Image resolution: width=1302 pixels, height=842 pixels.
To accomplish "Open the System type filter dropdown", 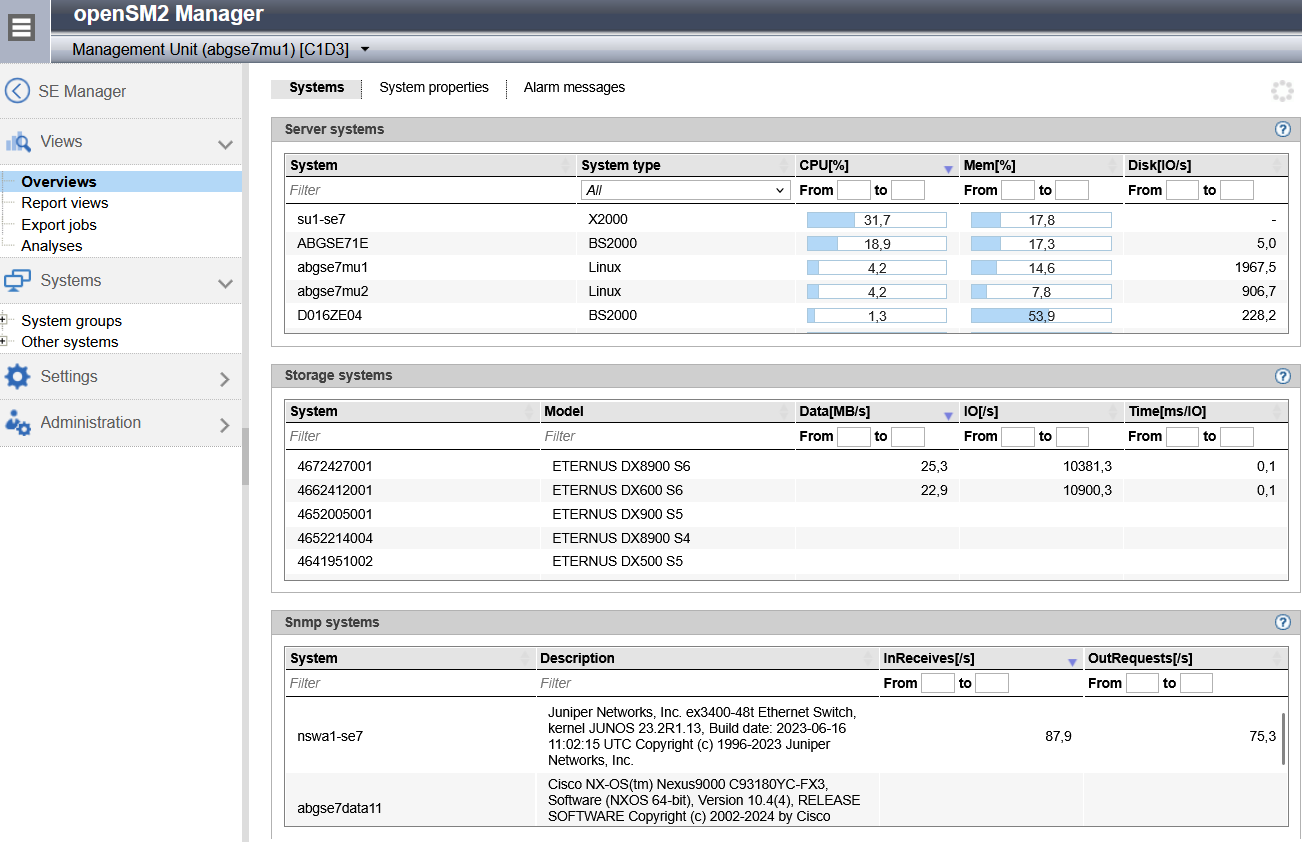I will (x=685, y=190).
